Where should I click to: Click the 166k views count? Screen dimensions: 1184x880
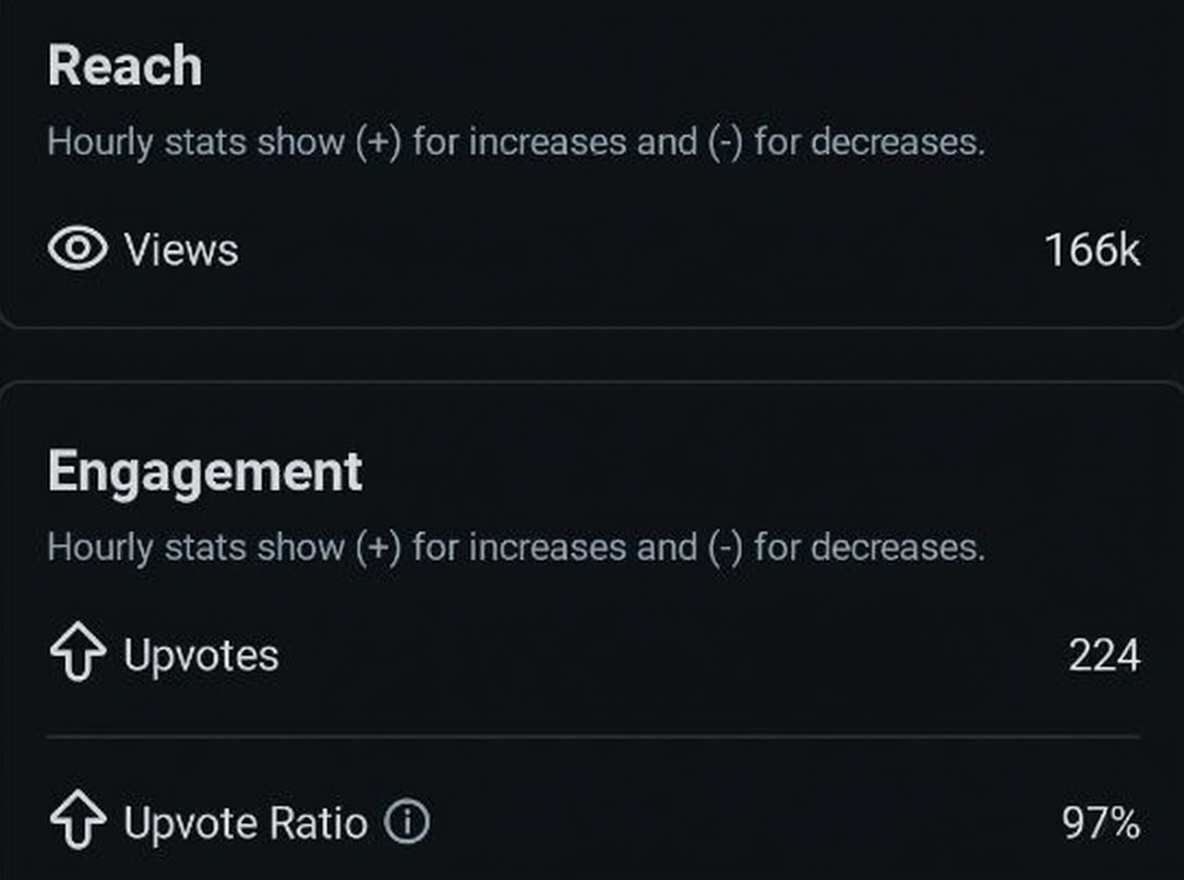coord(1092,250)
